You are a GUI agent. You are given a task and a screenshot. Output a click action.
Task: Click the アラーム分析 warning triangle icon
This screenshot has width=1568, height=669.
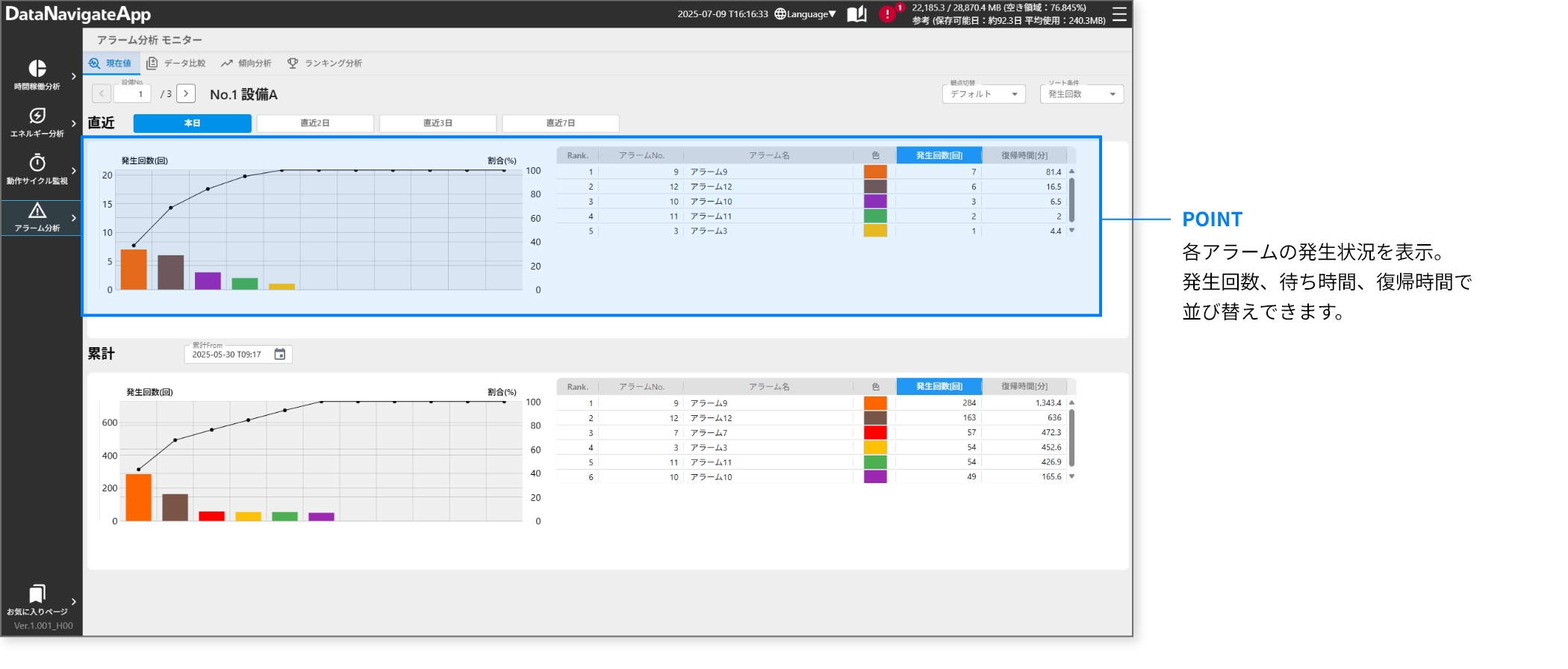click(37, 211)
